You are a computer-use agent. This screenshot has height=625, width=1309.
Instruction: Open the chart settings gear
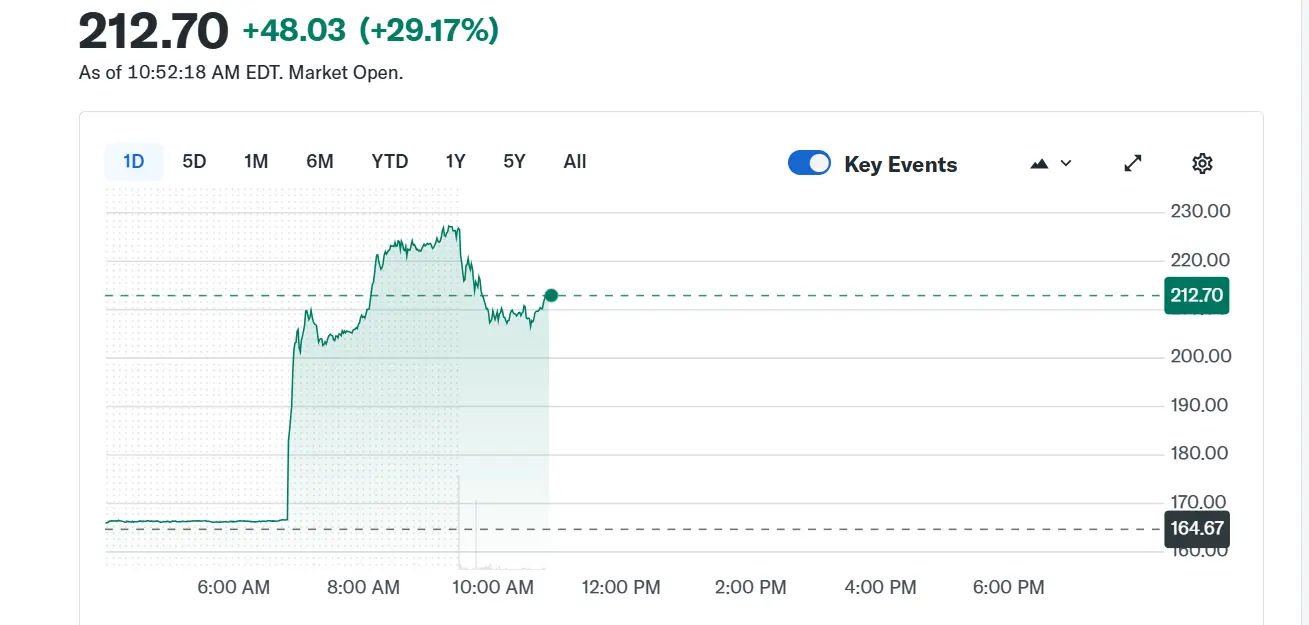1202,164
